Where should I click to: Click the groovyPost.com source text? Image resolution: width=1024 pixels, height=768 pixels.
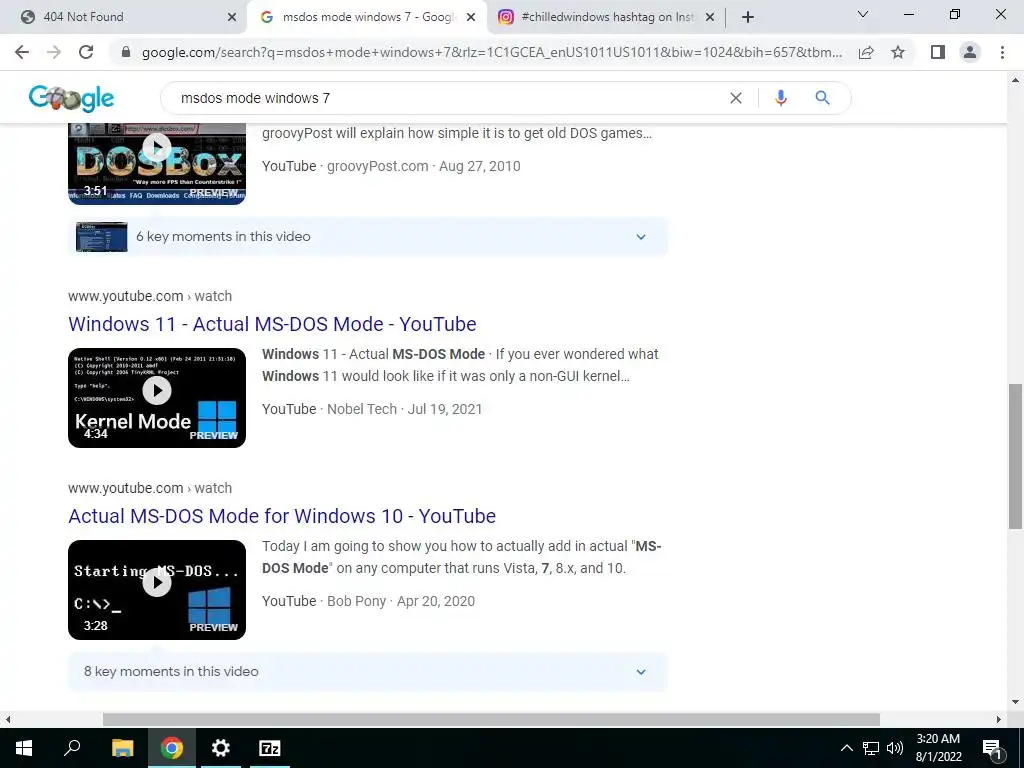click(377, 166)
